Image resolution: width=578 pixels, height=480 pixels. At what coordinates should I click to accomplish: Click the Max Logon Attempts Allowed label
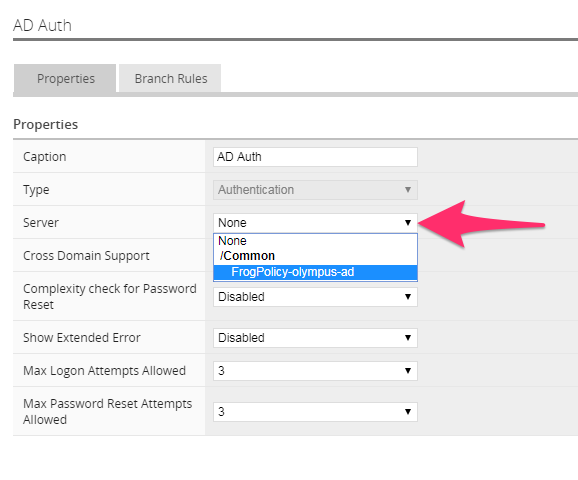pyautogui.click(x=104, y=371)
